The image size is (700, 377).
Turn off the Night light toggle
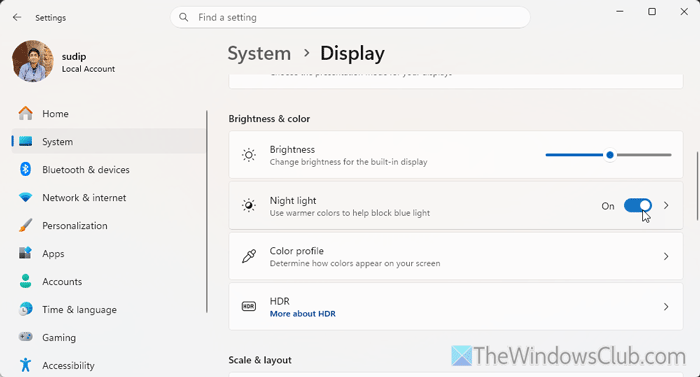pos(638,205)
